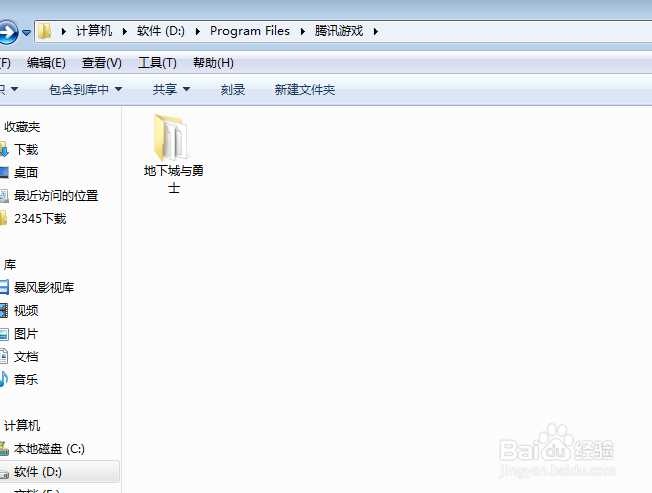Click 新建文件夹 to create folder
The width and height of the screenshot is (652, 493).
click(x=304, y=89)
